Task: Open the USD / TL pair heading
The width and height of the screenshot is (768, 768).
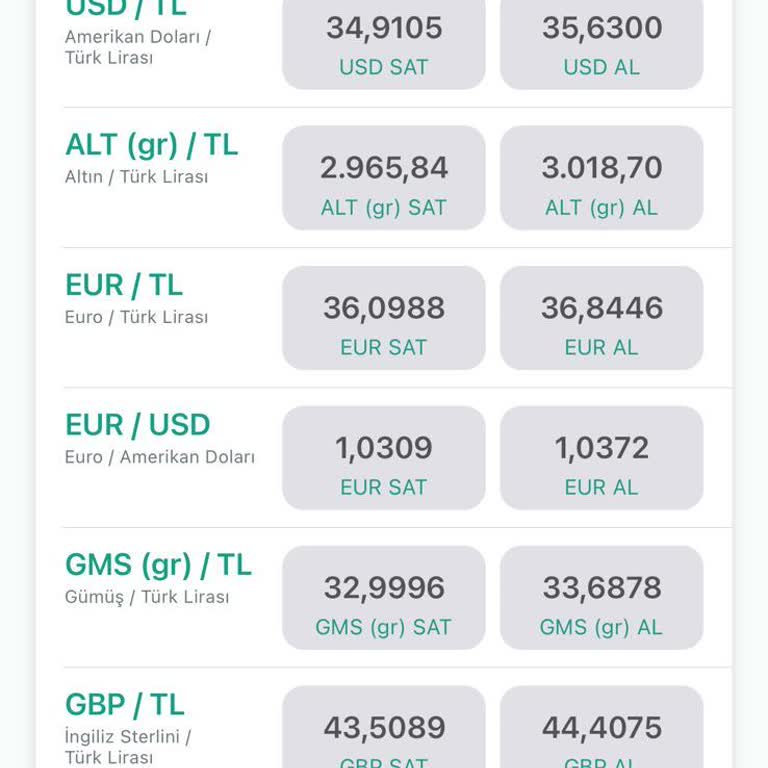Action: (126, 10)
